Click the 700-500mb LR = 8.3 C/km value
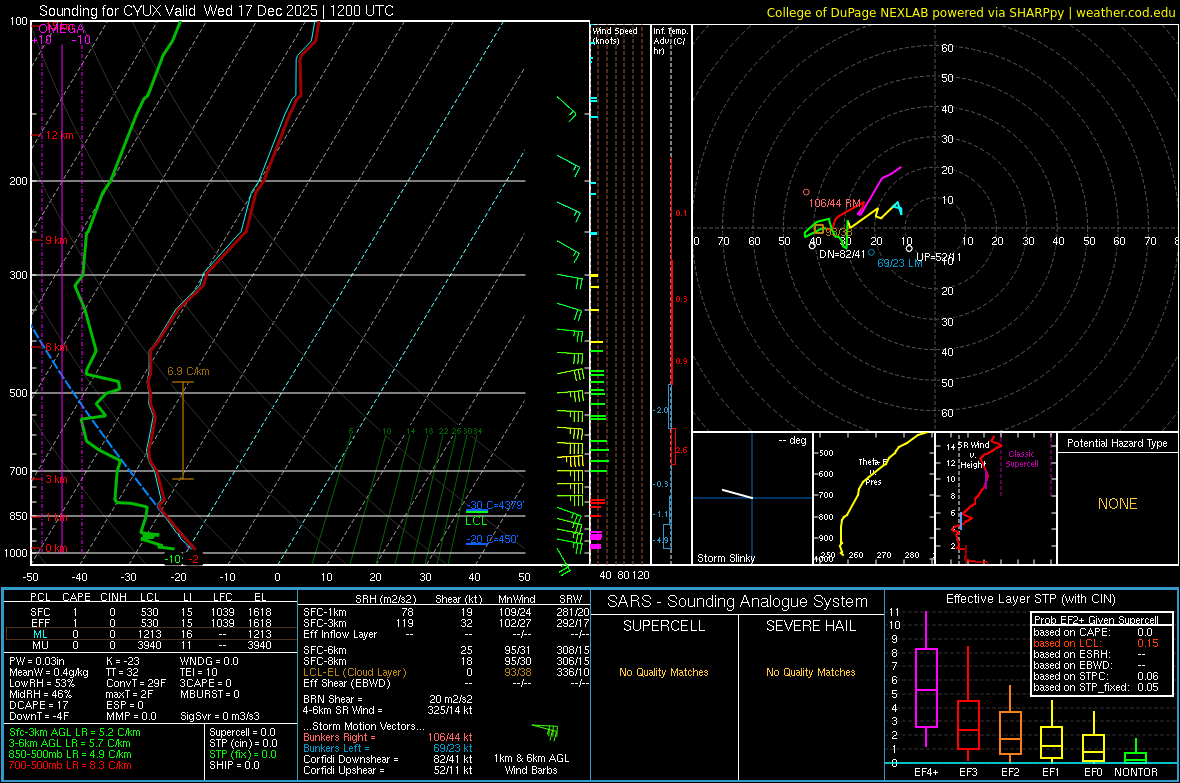 click(70, 765)
